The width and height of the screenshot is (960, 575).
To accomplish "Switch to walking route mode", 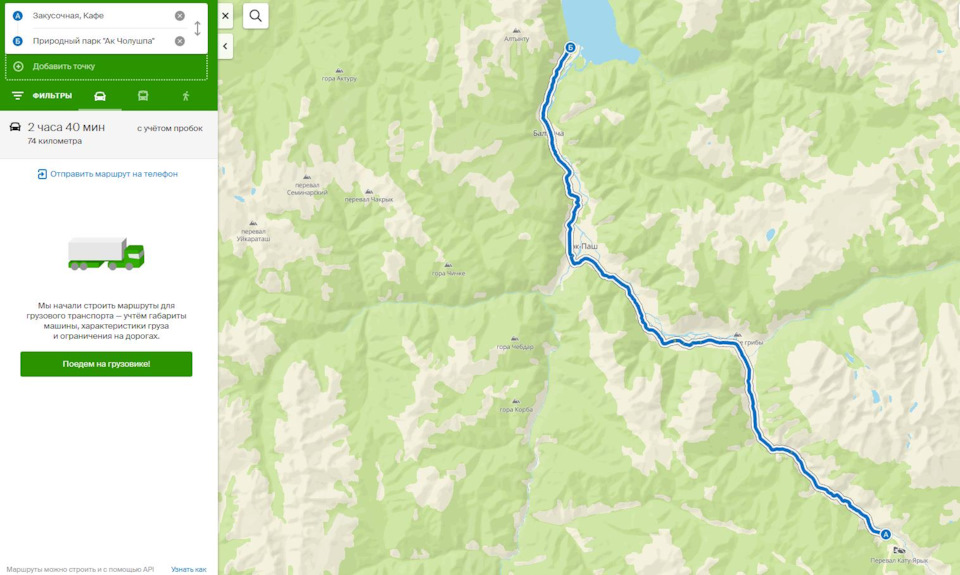I will click(x=186, y=96).
